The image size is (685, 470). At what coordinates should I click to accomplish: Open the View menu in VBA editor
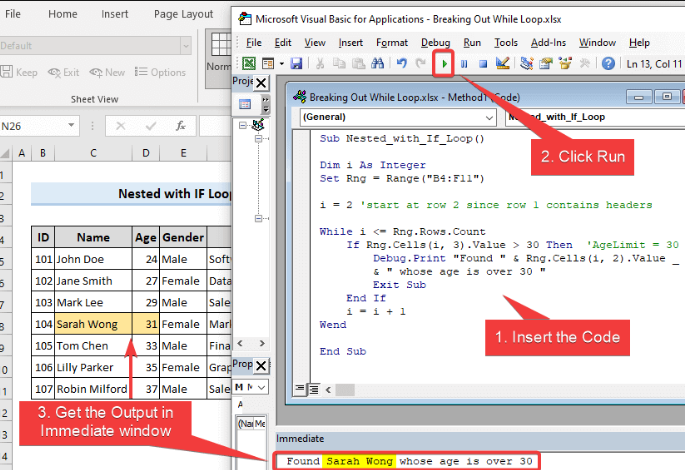(x=315, y=43)
